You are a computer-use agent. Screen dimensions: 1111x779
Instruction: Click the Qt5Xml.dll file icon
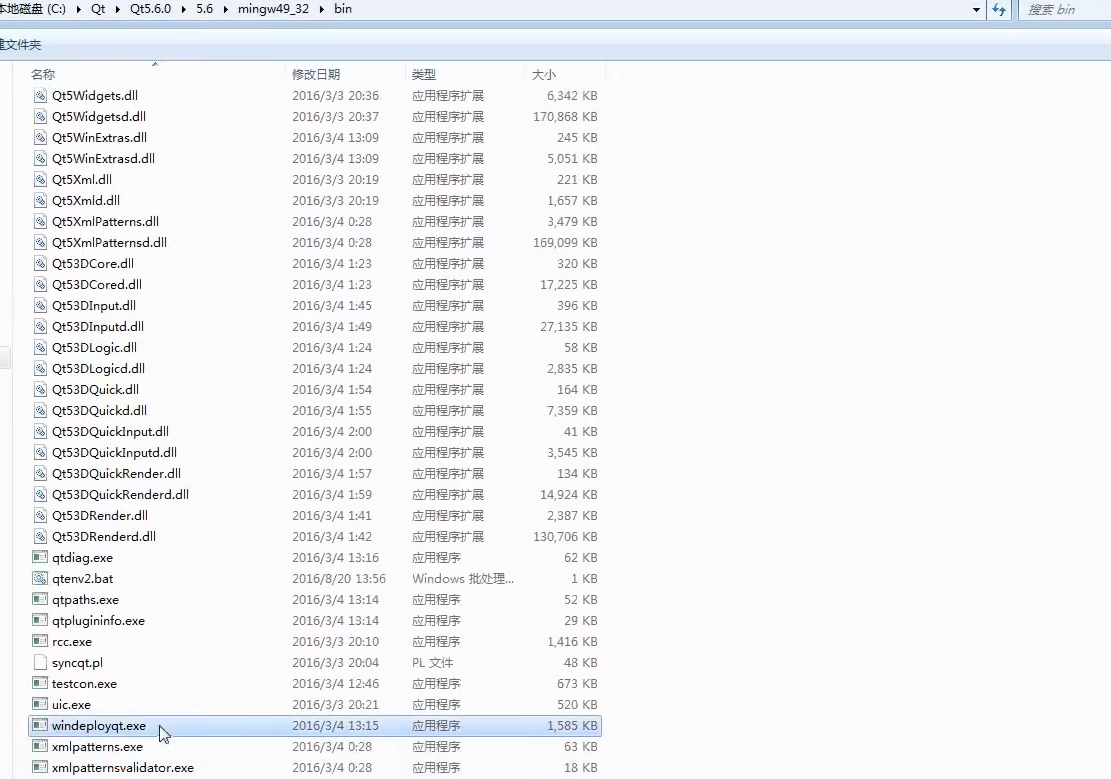40,179
